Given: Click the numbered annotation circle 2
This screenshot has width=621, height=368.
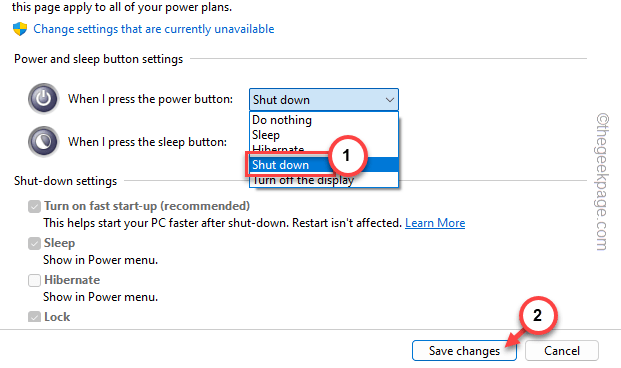Looking at the screenshot, I should pyautogui.click(x=537, y=315).
